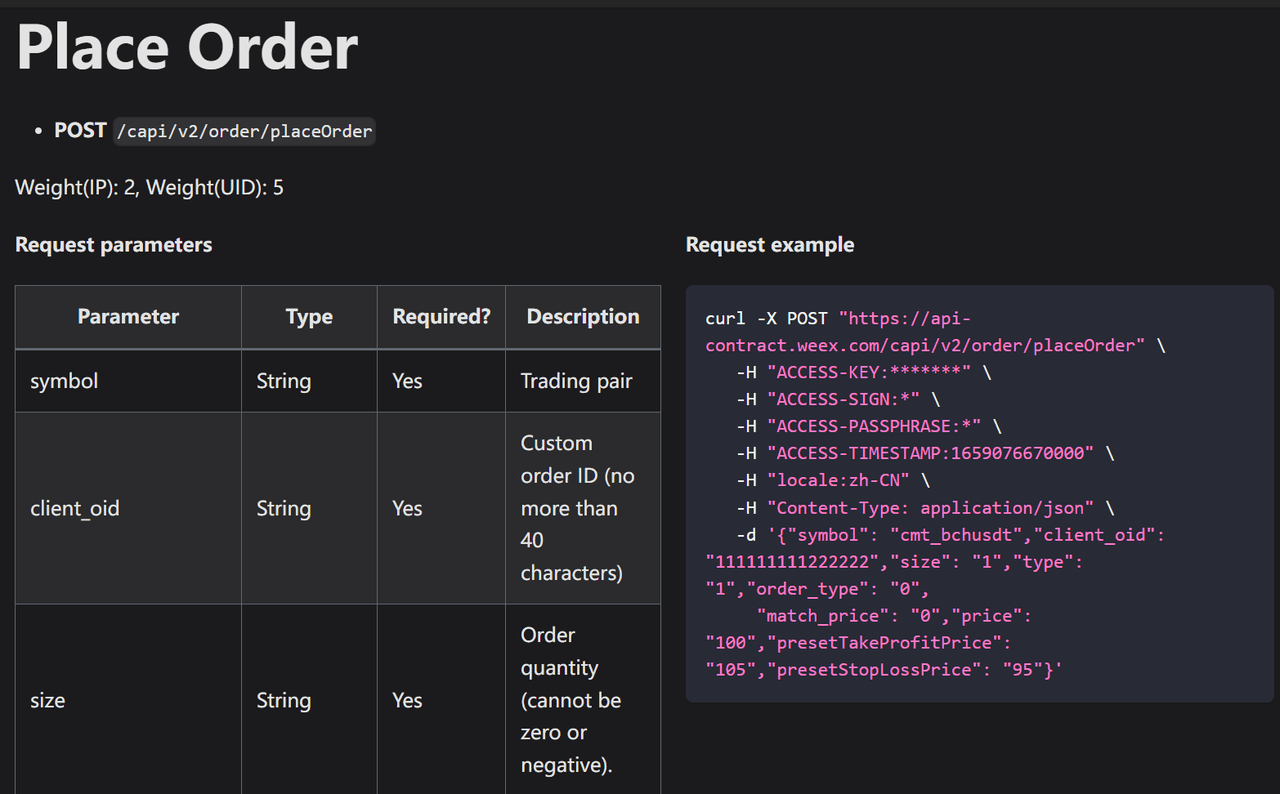Click the symbol parameter row
The image size is (1280, 794).
pos(63,380)
